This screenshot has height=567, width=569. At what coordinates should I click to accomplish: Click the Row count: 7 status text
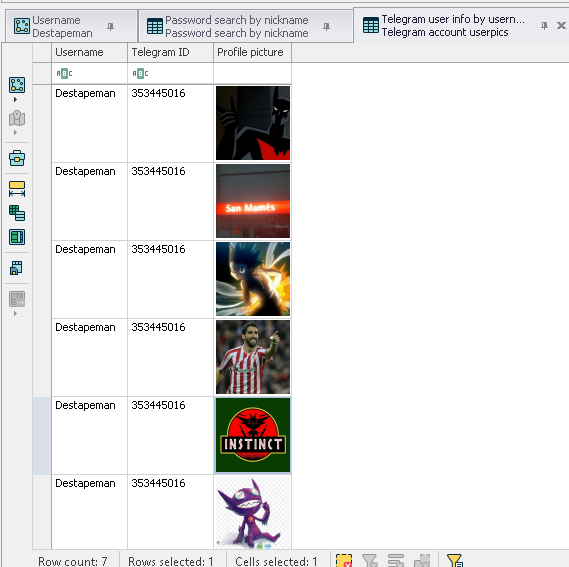point(73,562)
